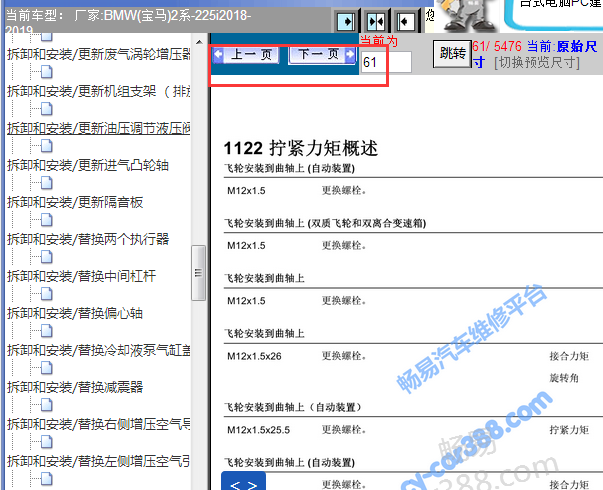Go to next page with 下一页 button
The width and height of the screenshot is (603, 490).
coord(322,55)
